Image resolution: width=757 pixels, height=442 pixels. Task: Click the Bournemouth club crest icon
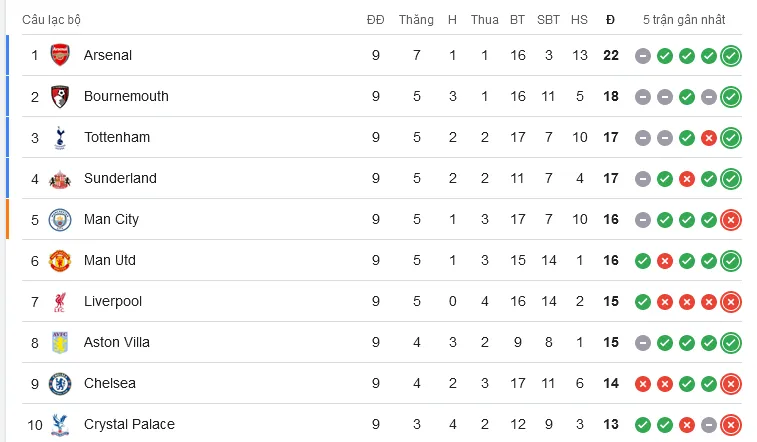60,96
